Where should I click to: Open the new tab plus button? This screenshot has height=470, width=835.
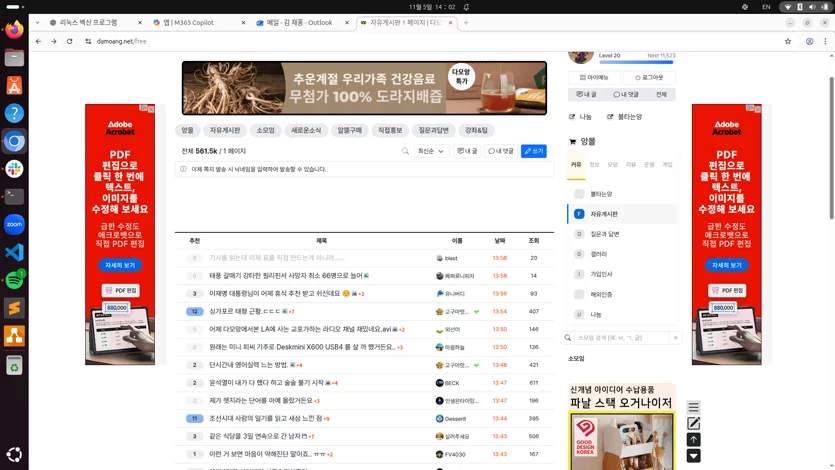pos(466,22)
